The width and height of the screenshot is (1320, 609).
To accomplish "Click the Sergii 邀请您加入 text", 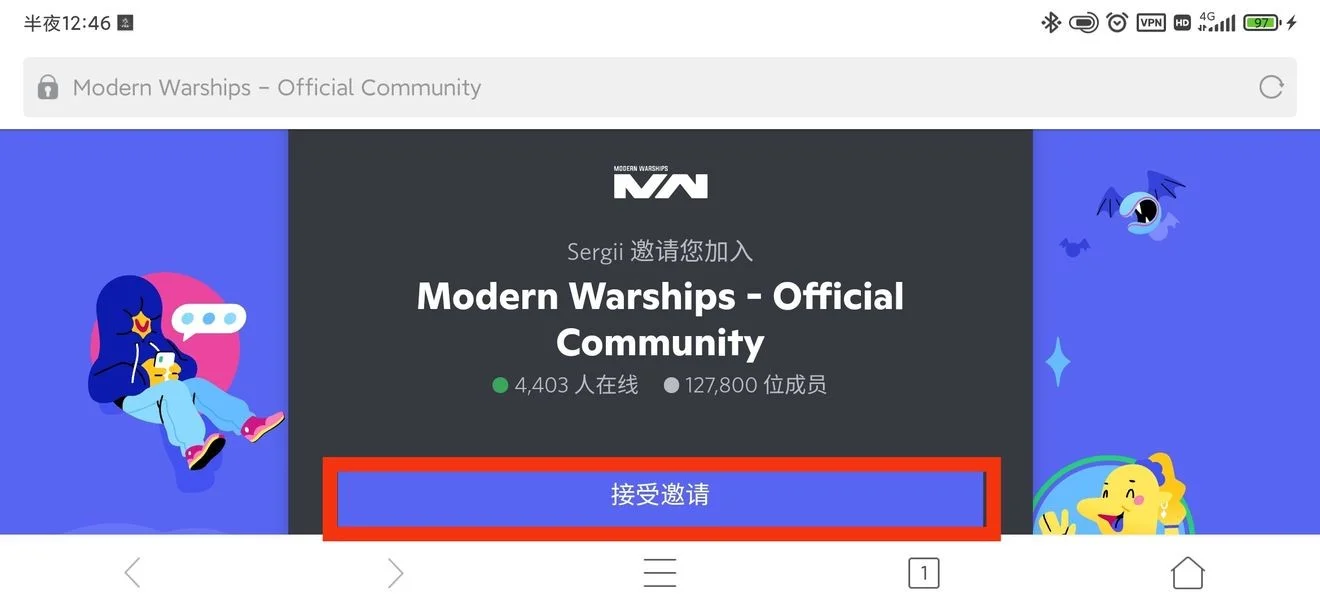I will click(x=660, y=251).
